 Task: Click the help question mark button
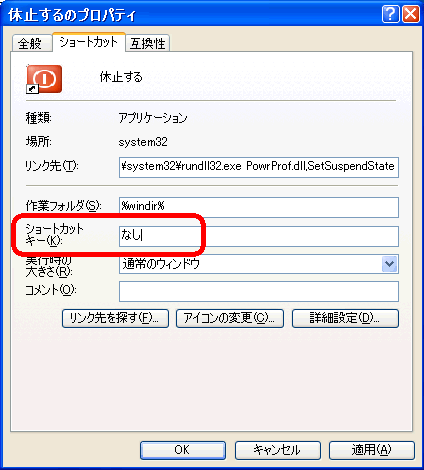(390, 14)
